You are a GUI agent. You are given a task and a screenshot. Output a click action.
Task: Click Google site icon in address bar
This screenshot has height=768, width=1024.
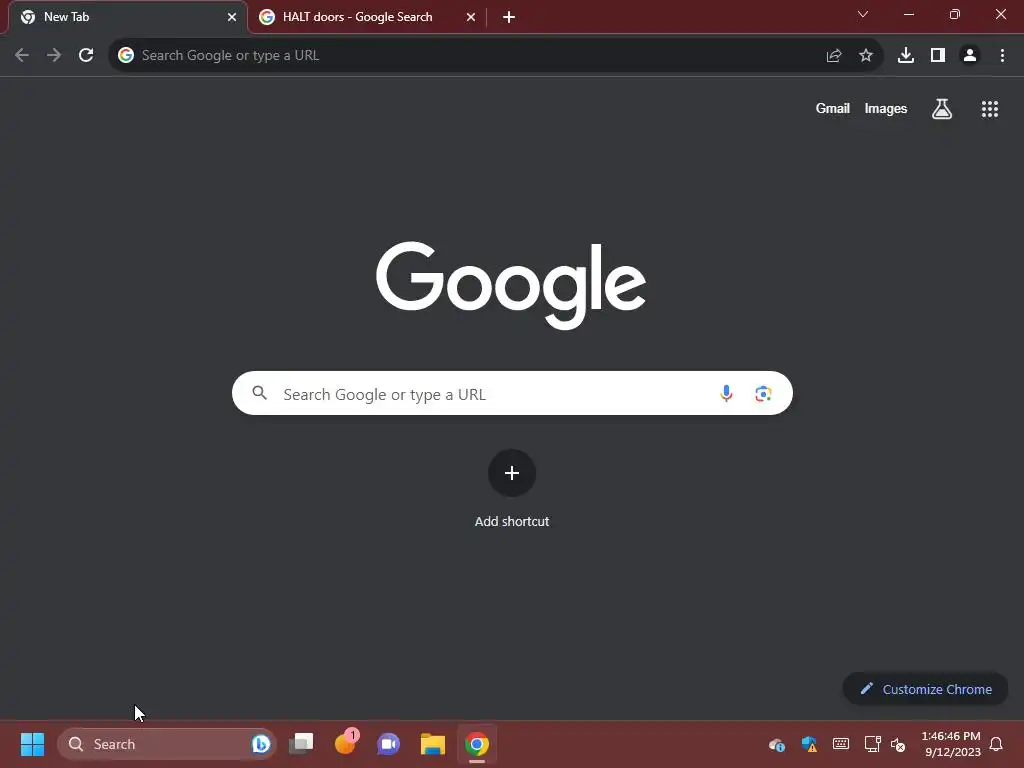(x=125, y=56)
